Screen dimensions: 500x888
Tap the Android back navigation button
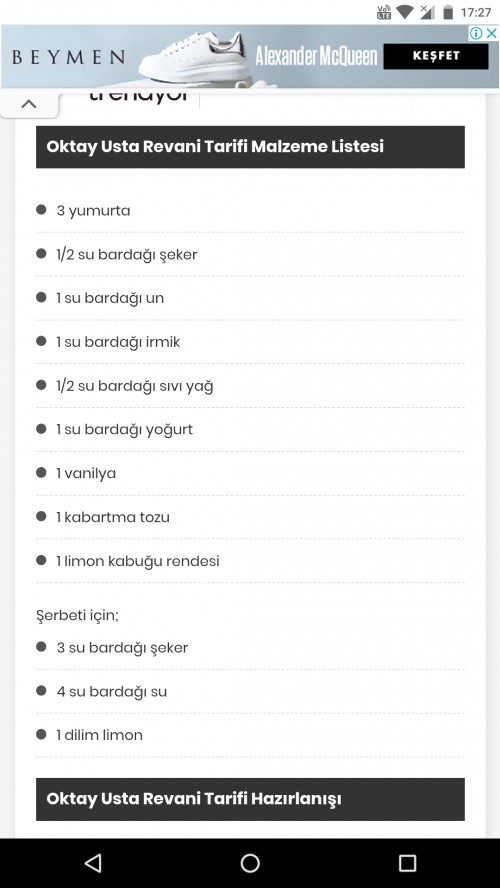93,863
